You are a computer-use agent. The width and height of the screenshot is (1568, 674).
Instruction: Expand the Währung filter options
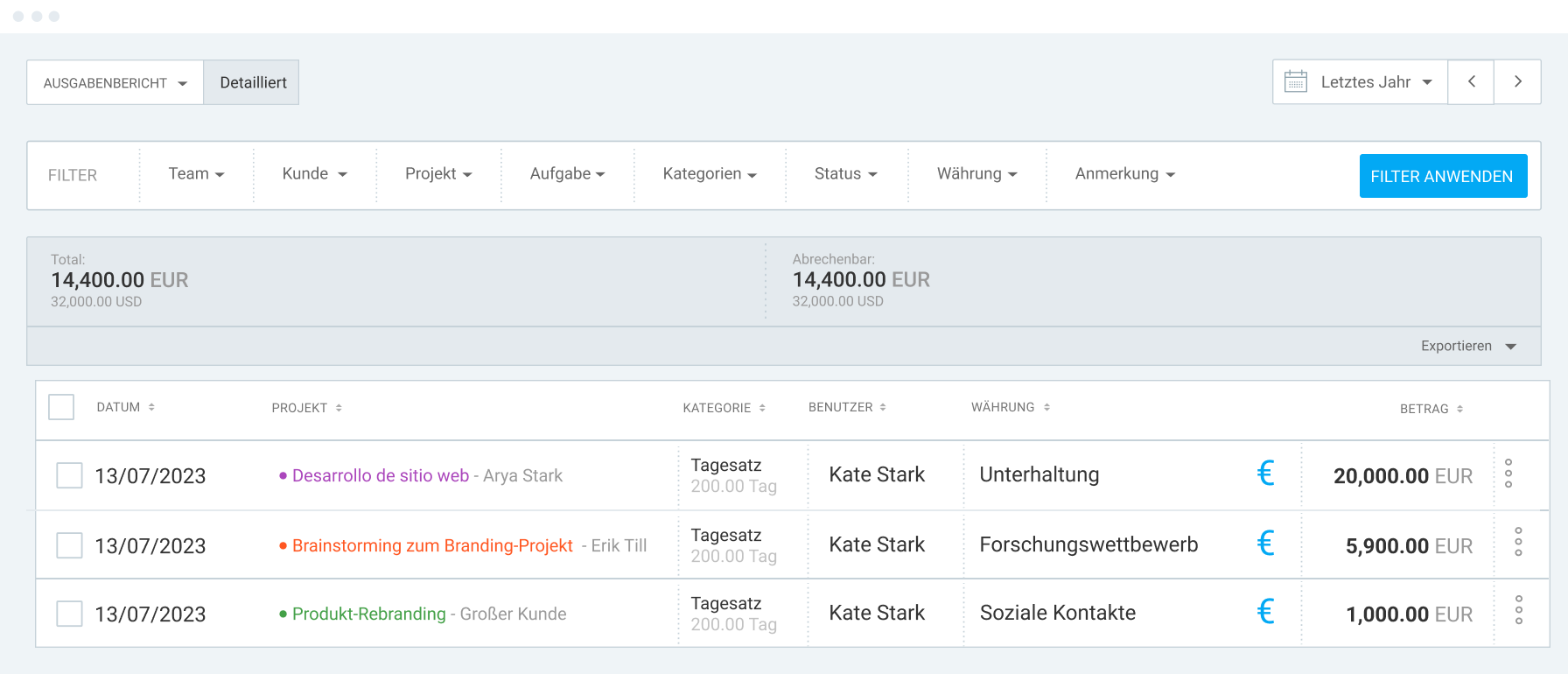pos(976,174)
